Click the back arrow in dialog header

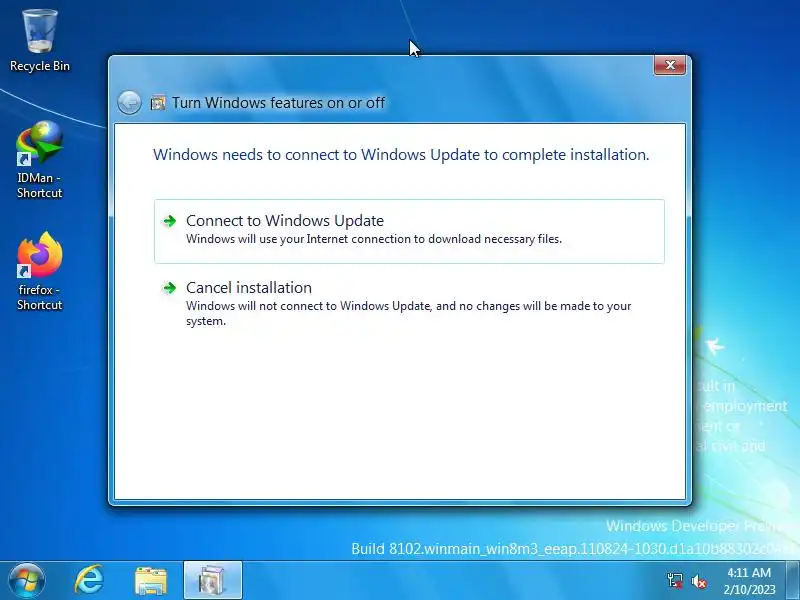point(129,103)
